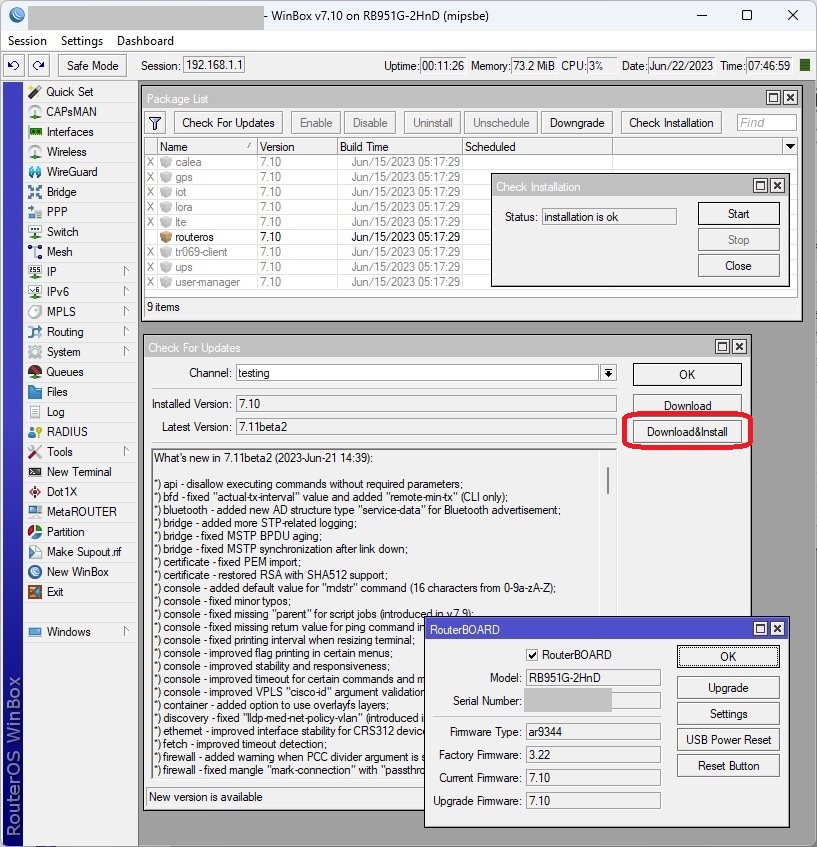Click Settings in RouterBOARD window
817x847 pixels.
point(728,714)
